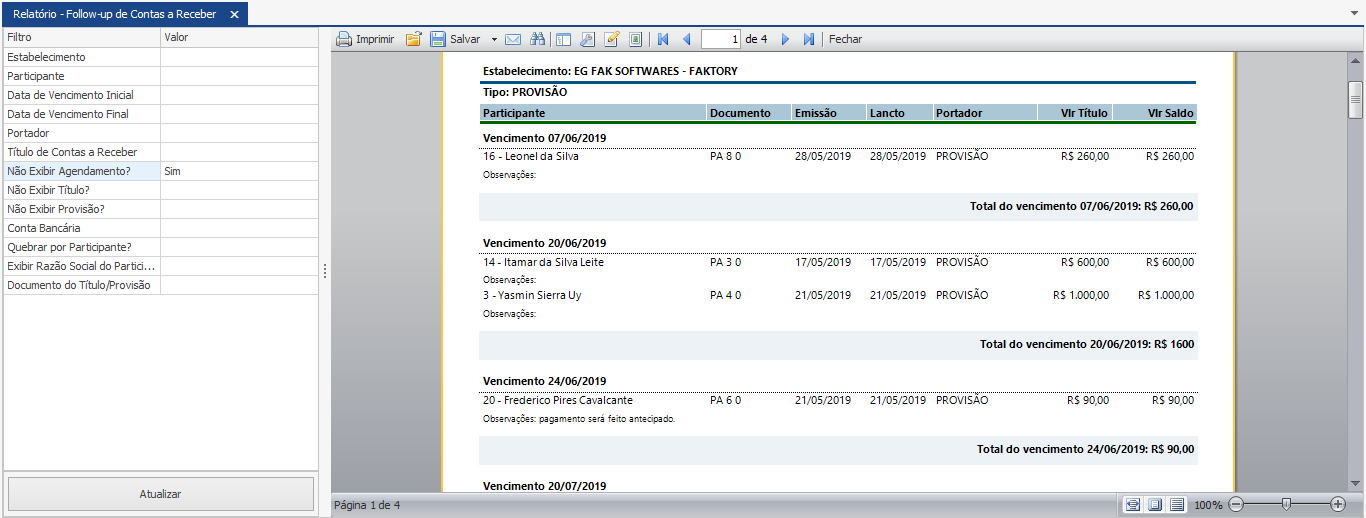Go to the next report page
Viewport: 1366px width, 518px height.
(x=785, y=40)
